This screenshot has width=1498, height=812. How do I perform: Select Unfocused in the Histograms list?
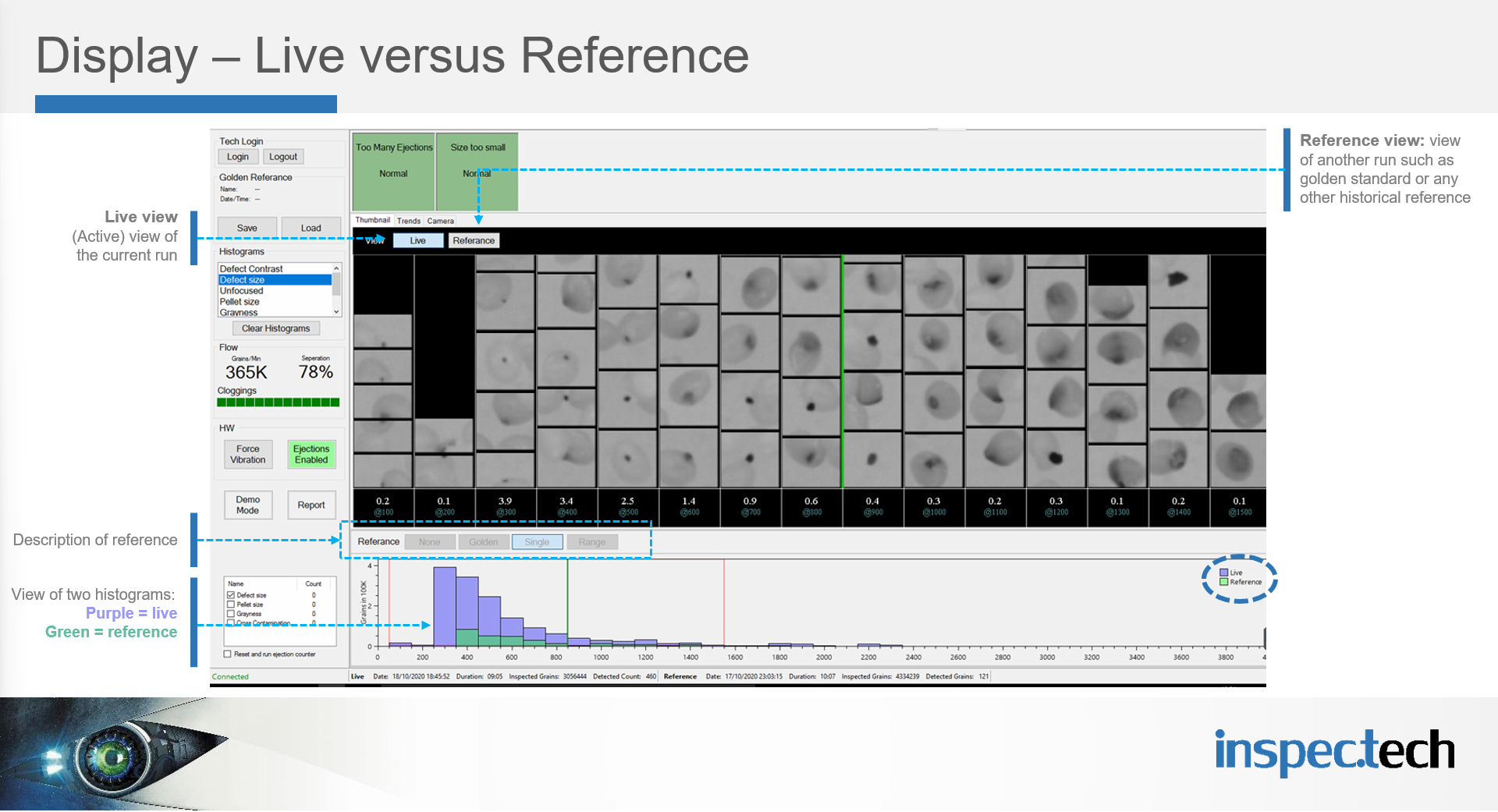[x=275, y=290]
